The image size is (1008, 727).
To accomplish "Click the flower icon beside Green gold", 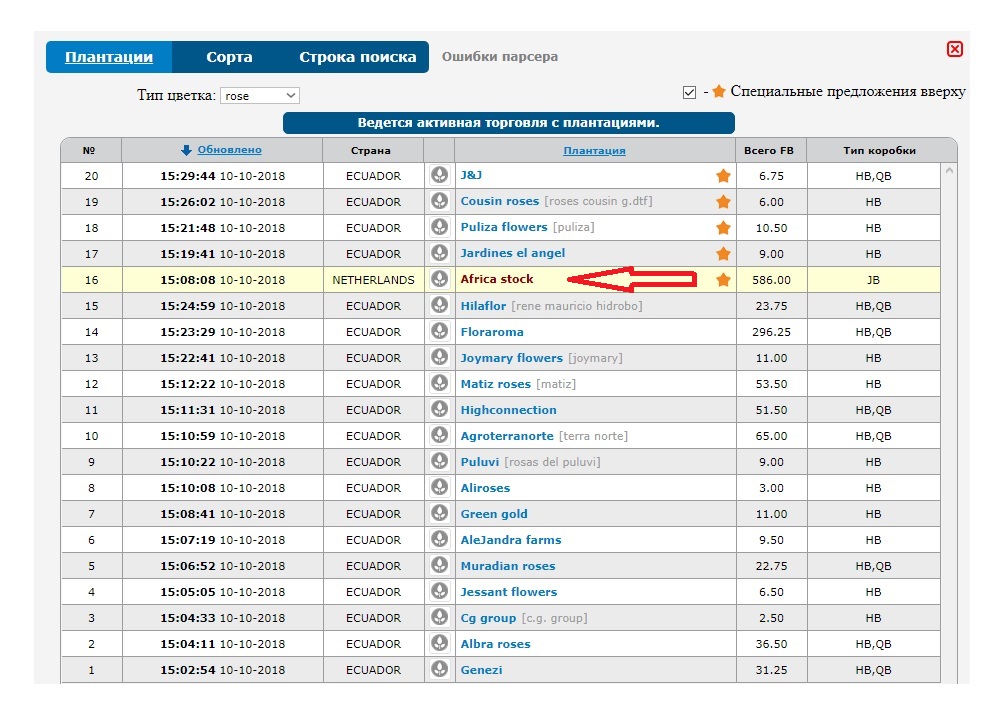I will pos(439,513).
